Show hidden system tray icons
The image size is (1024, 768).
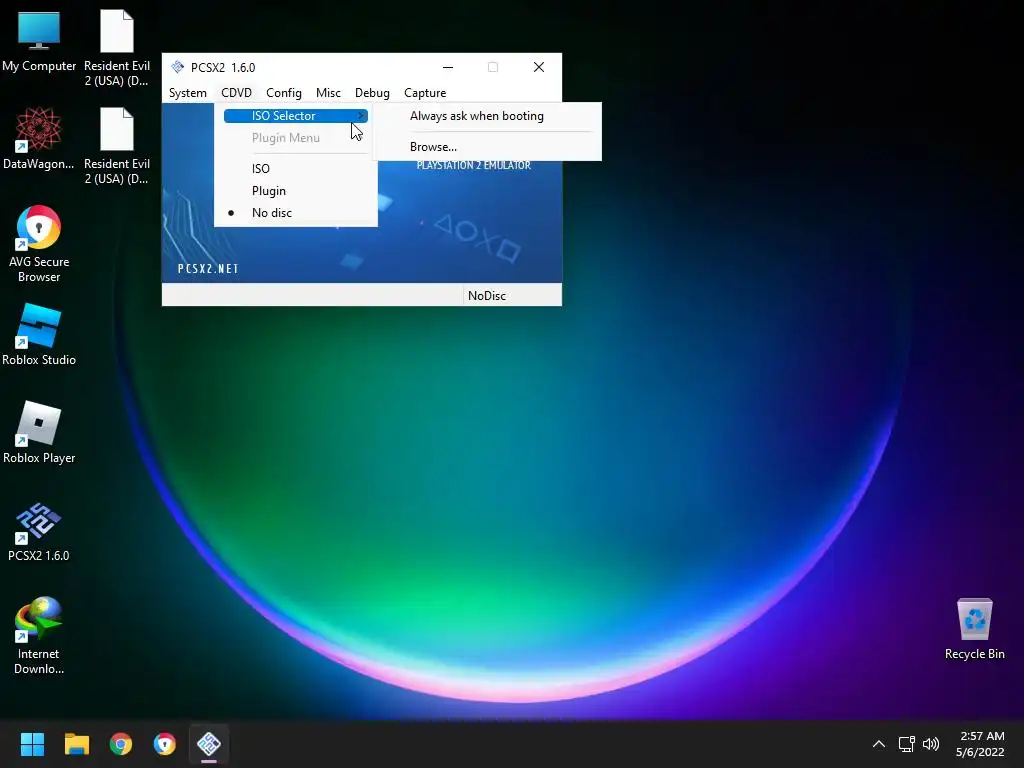879,744
